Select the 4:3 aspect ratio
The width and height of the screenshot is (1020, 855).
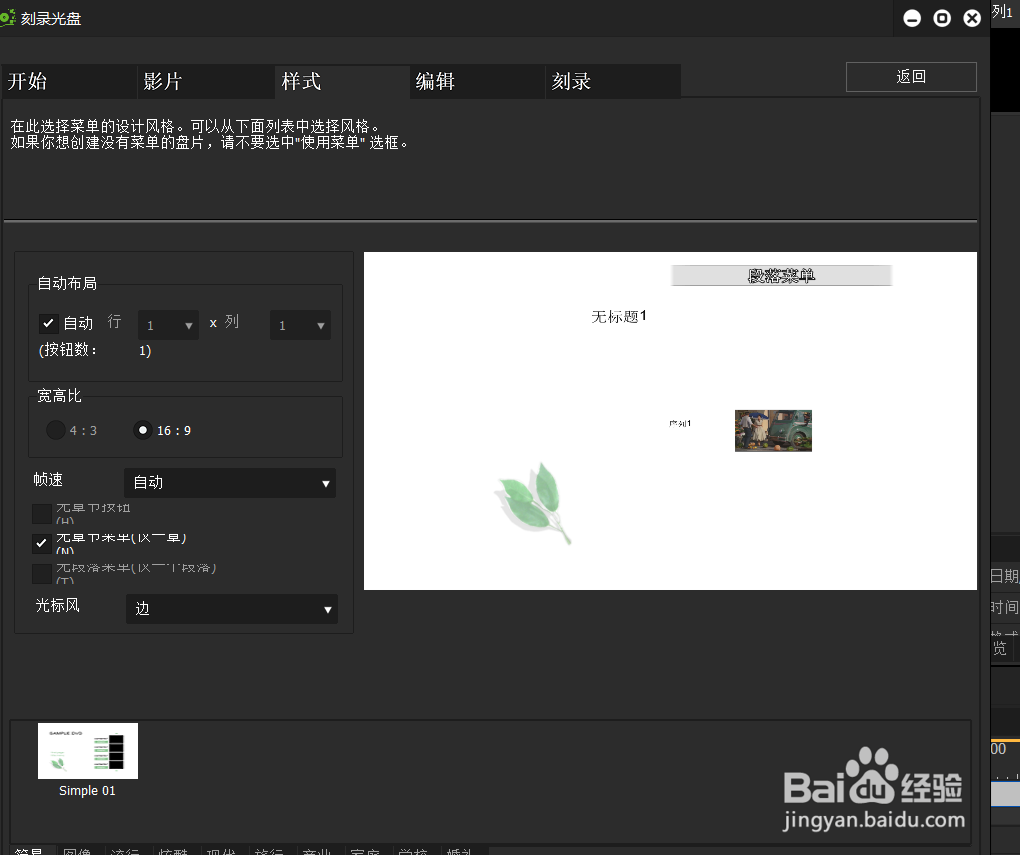tap(56, 429)
